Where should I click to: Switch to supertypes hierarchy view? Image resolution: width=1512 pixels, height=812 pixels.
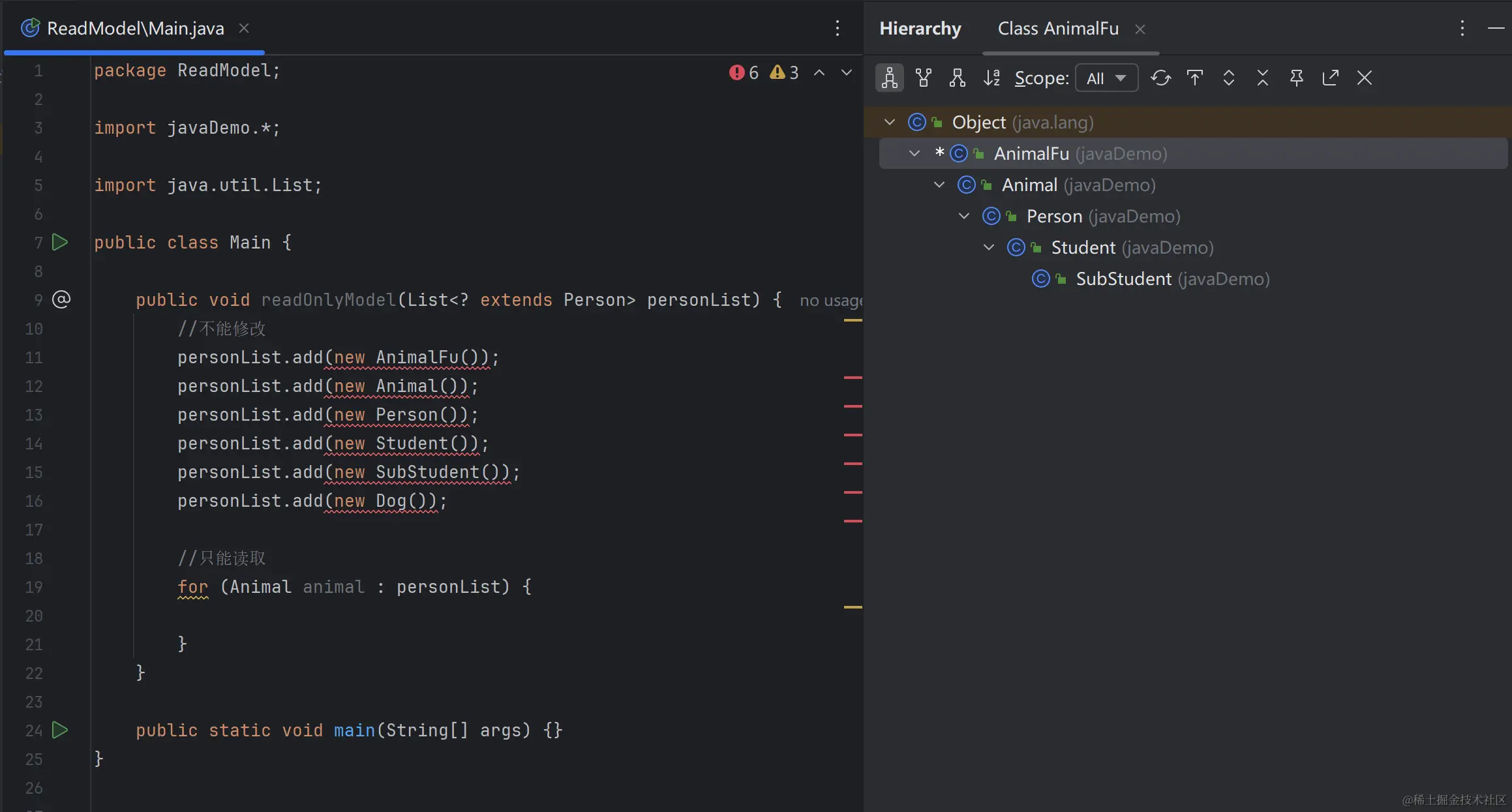click(x=923, y=78)
